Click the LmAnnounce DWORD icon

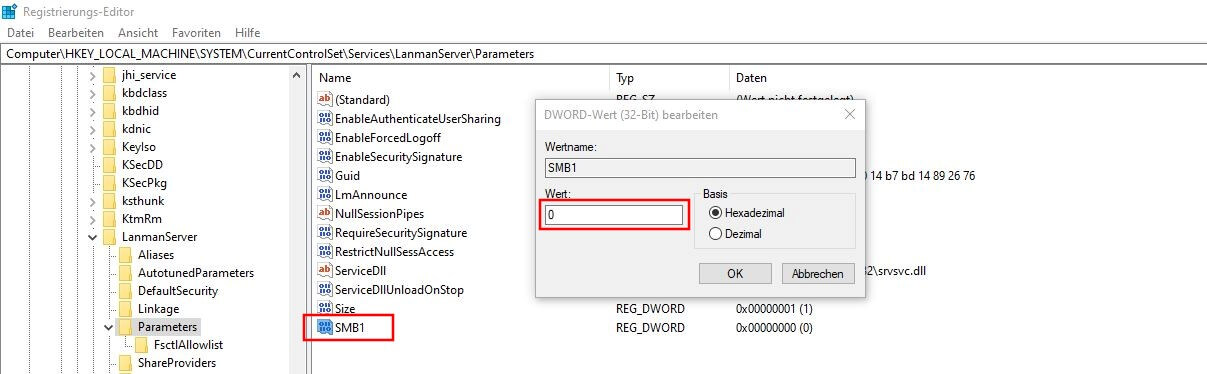[324, 194]
